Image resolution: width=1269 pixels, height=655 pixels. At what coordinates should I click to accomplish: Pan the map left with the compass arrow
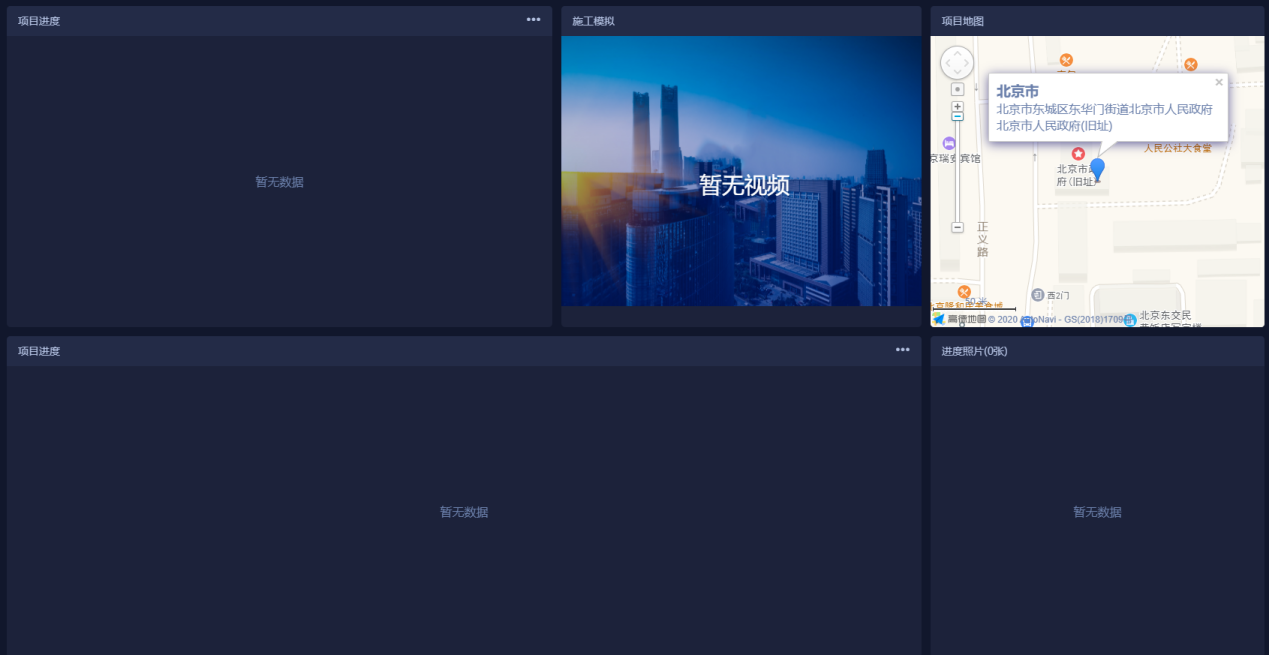point(946,63)
